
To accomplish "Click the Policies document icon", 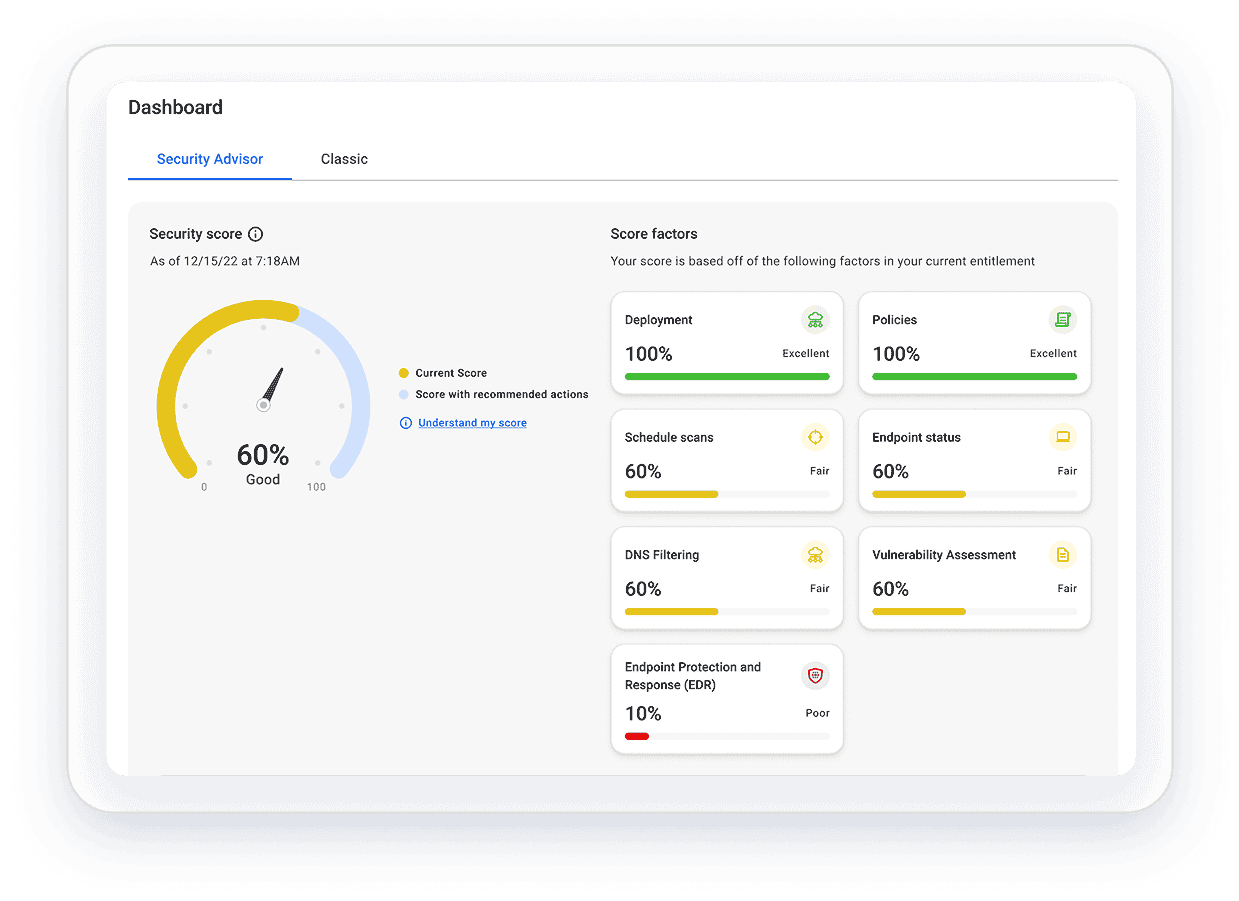I will 1062,320.
